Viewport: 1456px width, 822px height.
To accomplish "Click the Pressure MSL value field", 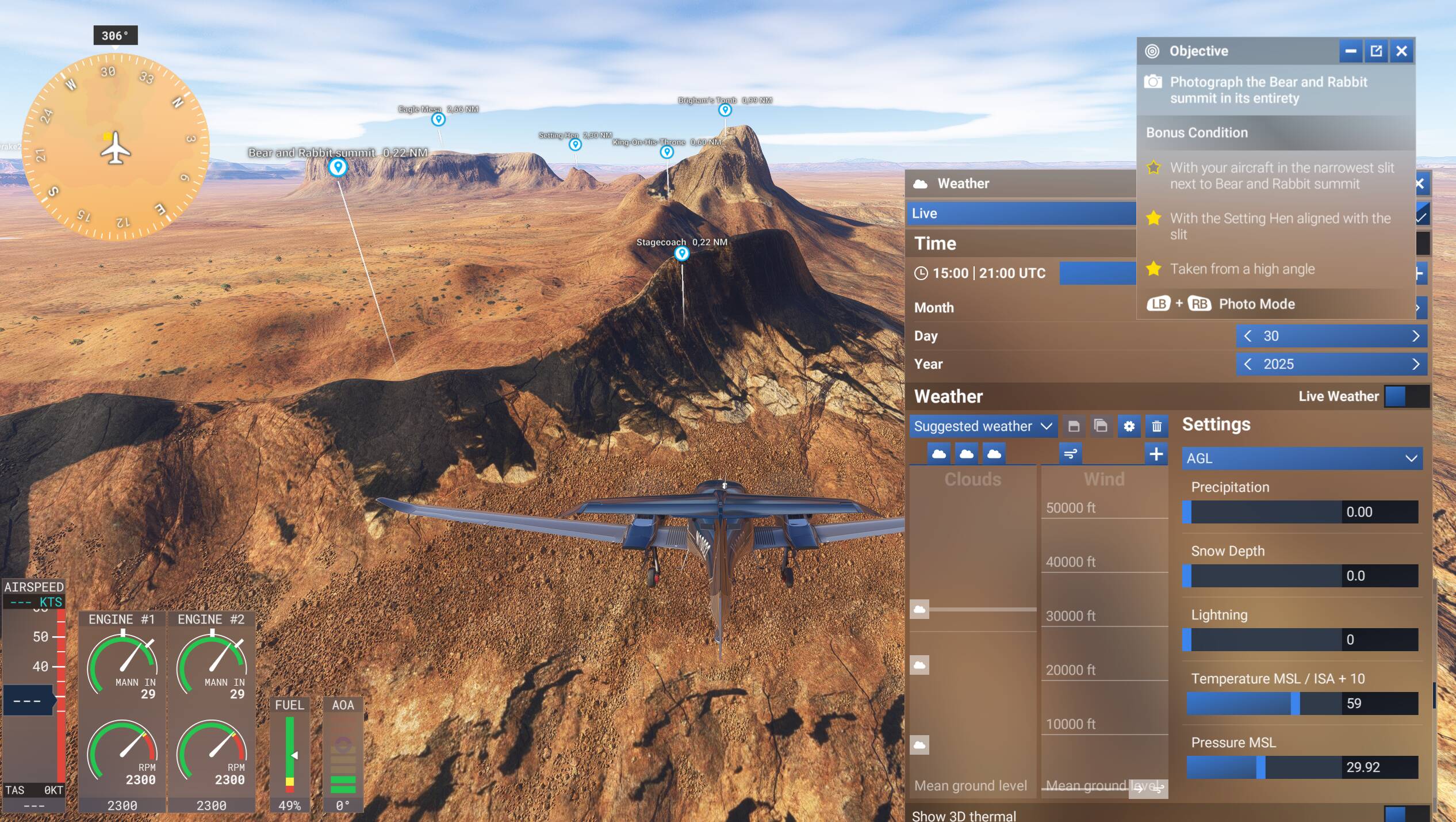I will click(x=1379, y=767).
